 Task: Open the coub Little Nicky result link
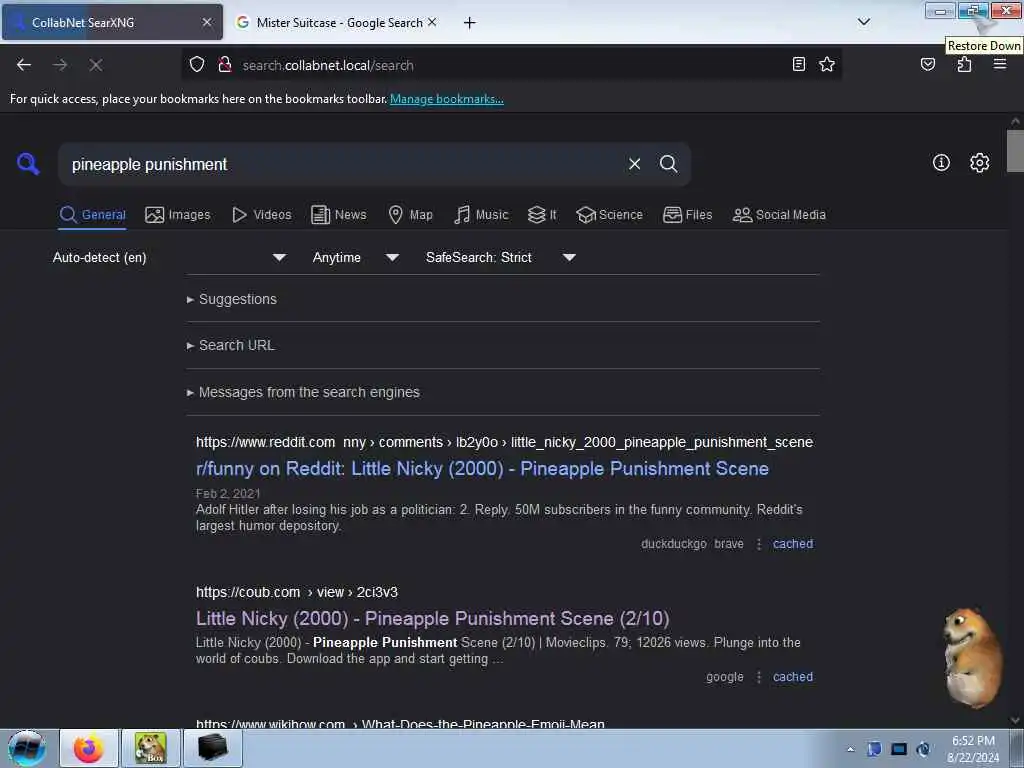(x=432, y=618)
